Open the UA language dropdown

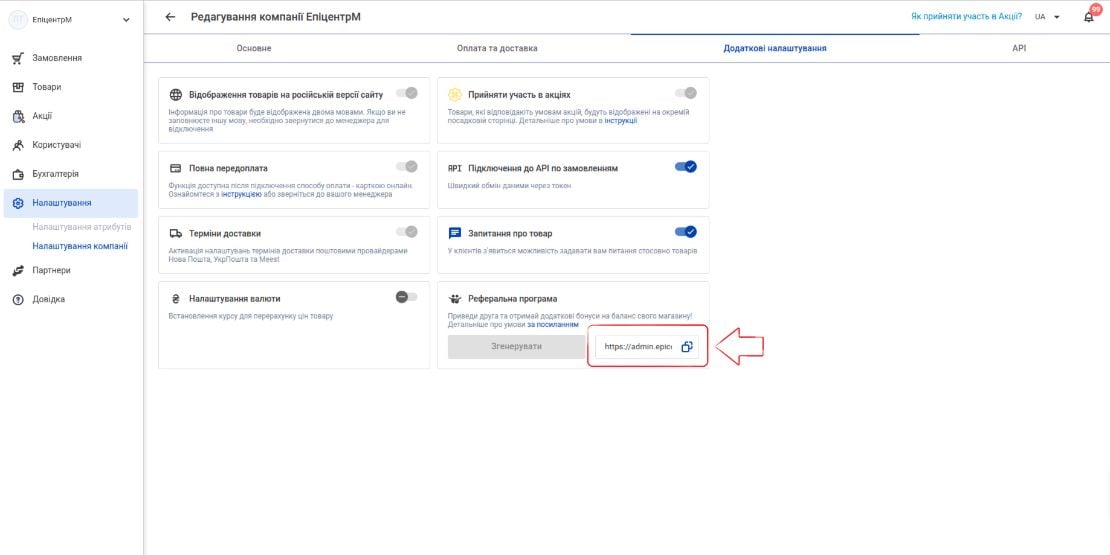[x=1047, y=17]
